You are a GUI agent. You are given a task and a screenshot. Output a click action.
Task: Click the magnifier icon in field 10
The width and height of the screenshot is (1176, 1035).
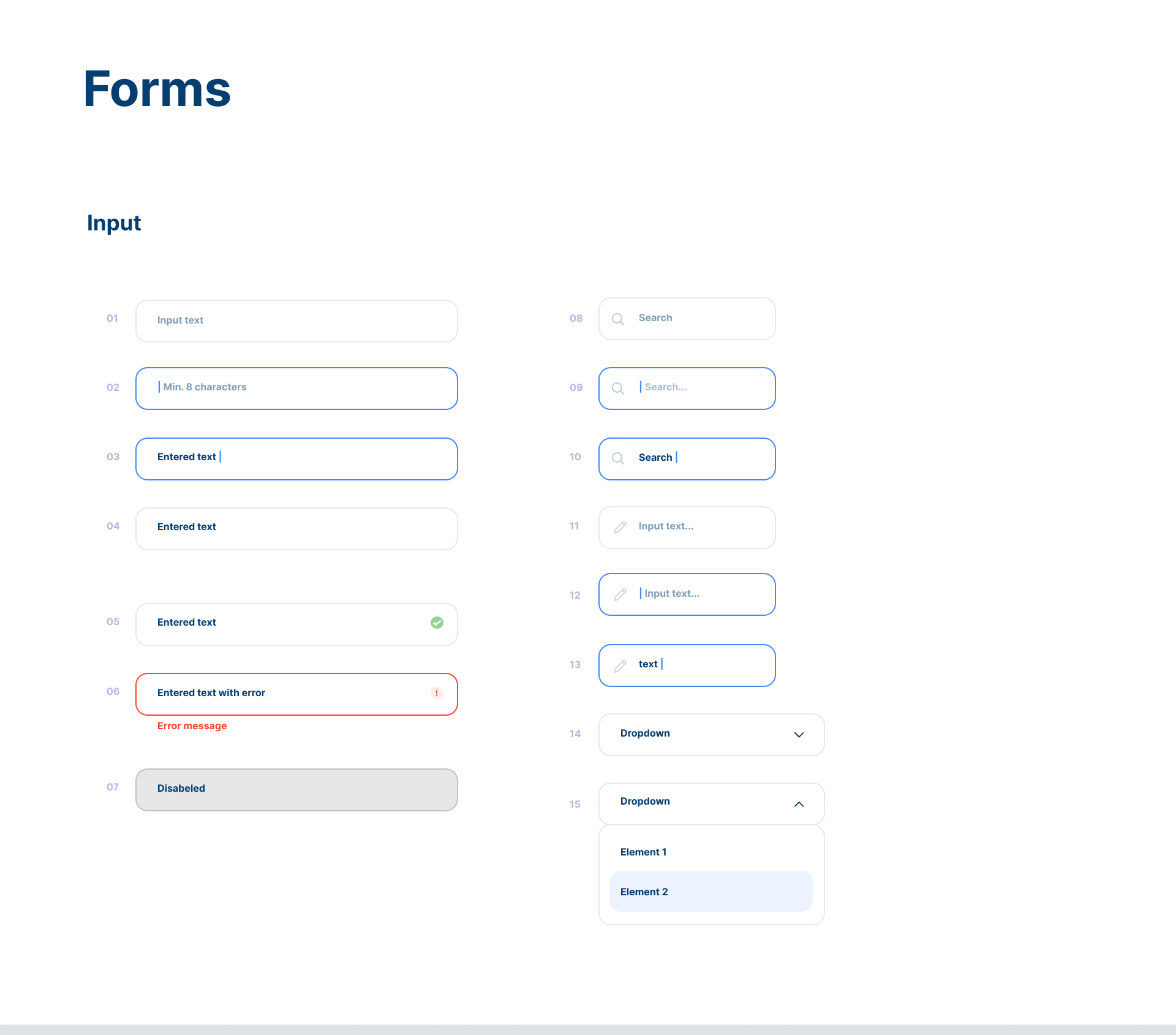618,458
